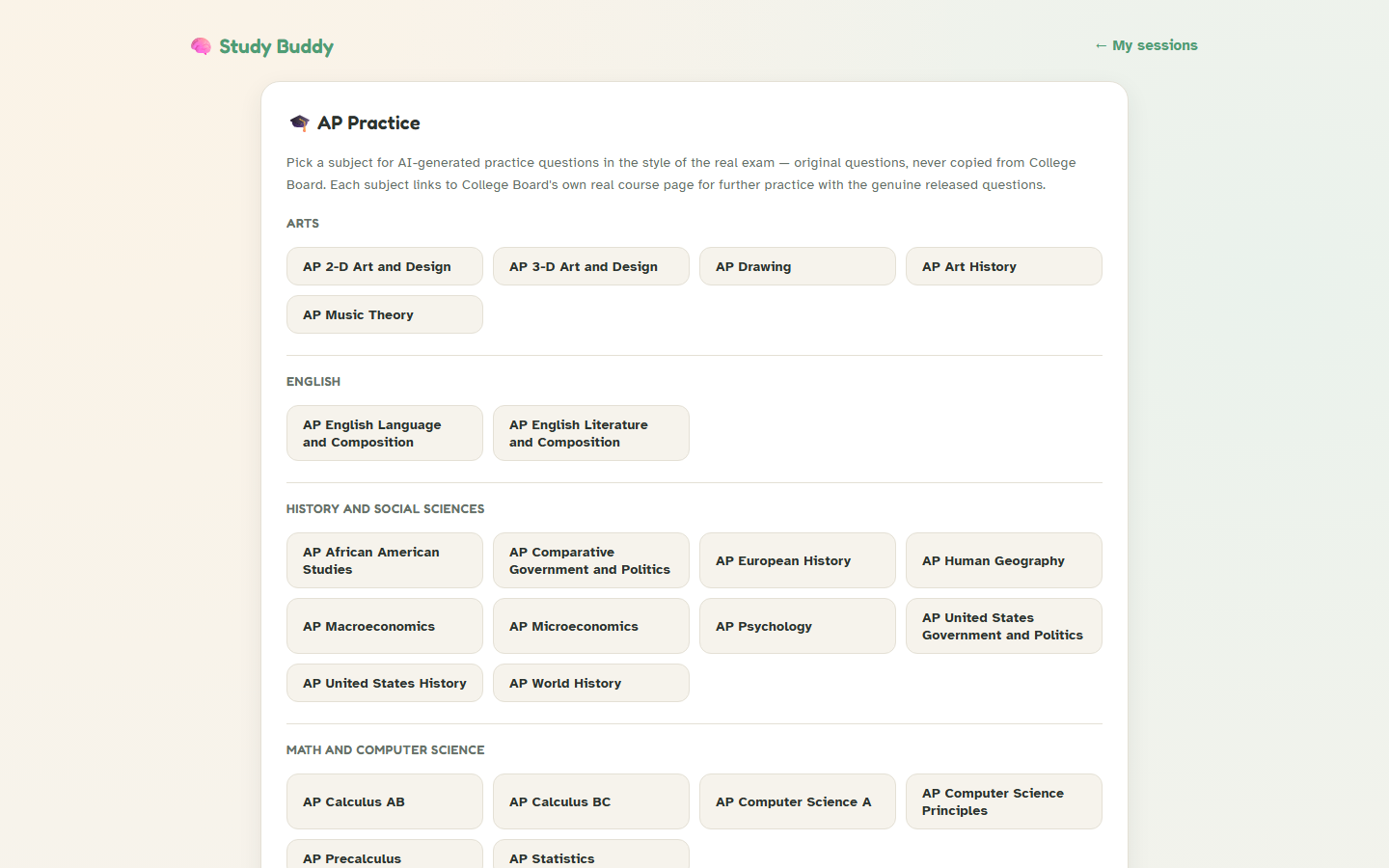The width and height of the screenshot is (1389, 868).
Task: Choose AP Human Geography
Action: [x=1004, y=560]
